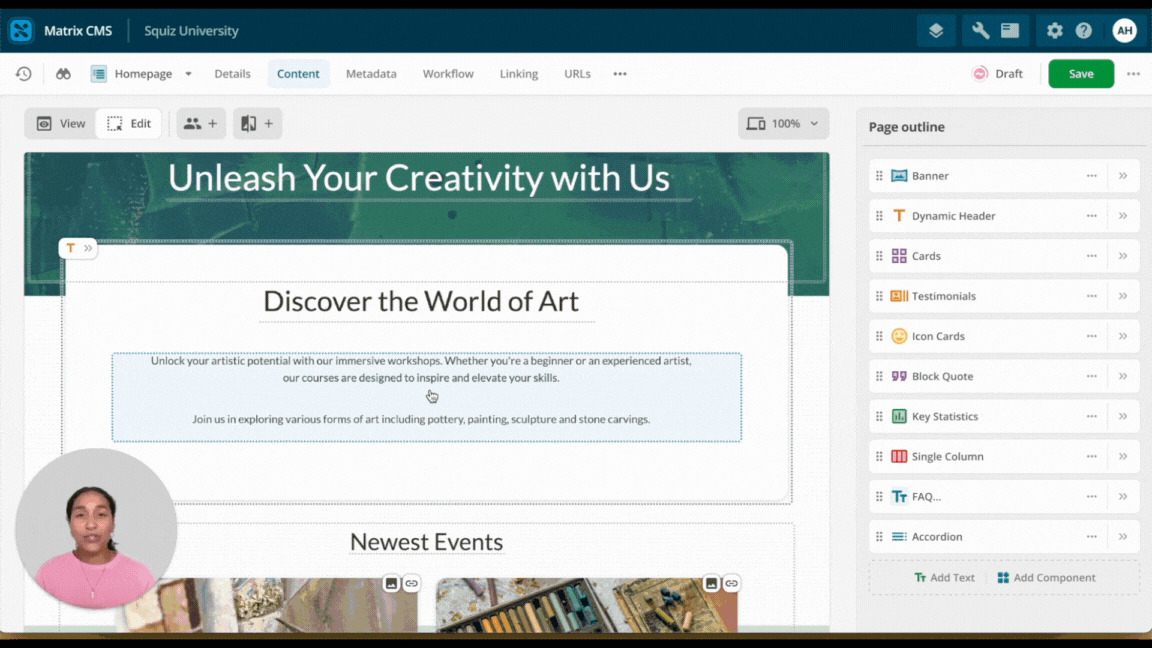Click the Matrix CMS logo icon
1152x648 pixels.
[x=21, y=31]
